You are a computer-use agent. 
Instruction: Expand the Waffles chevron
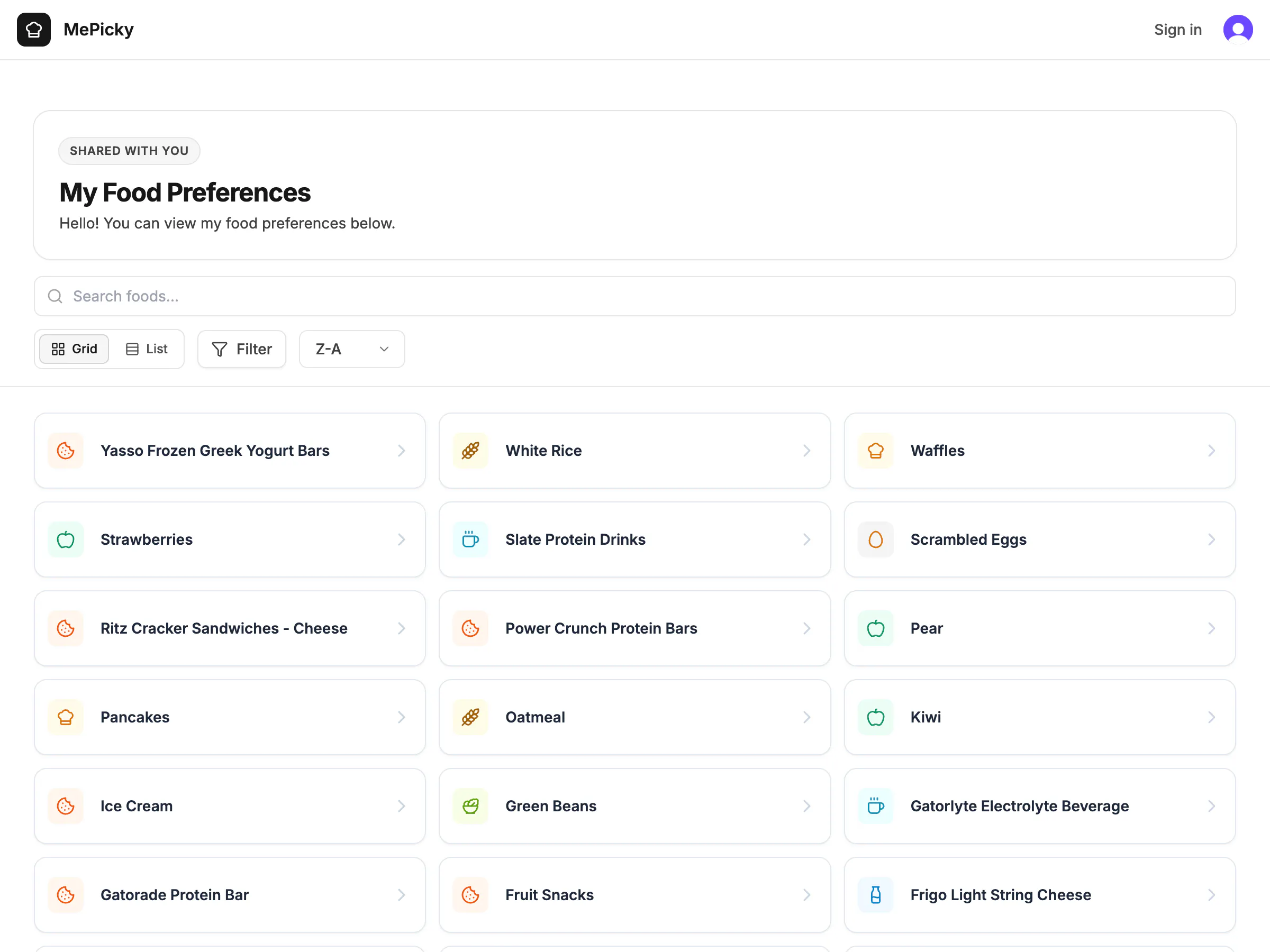(x=1211, y=451)
